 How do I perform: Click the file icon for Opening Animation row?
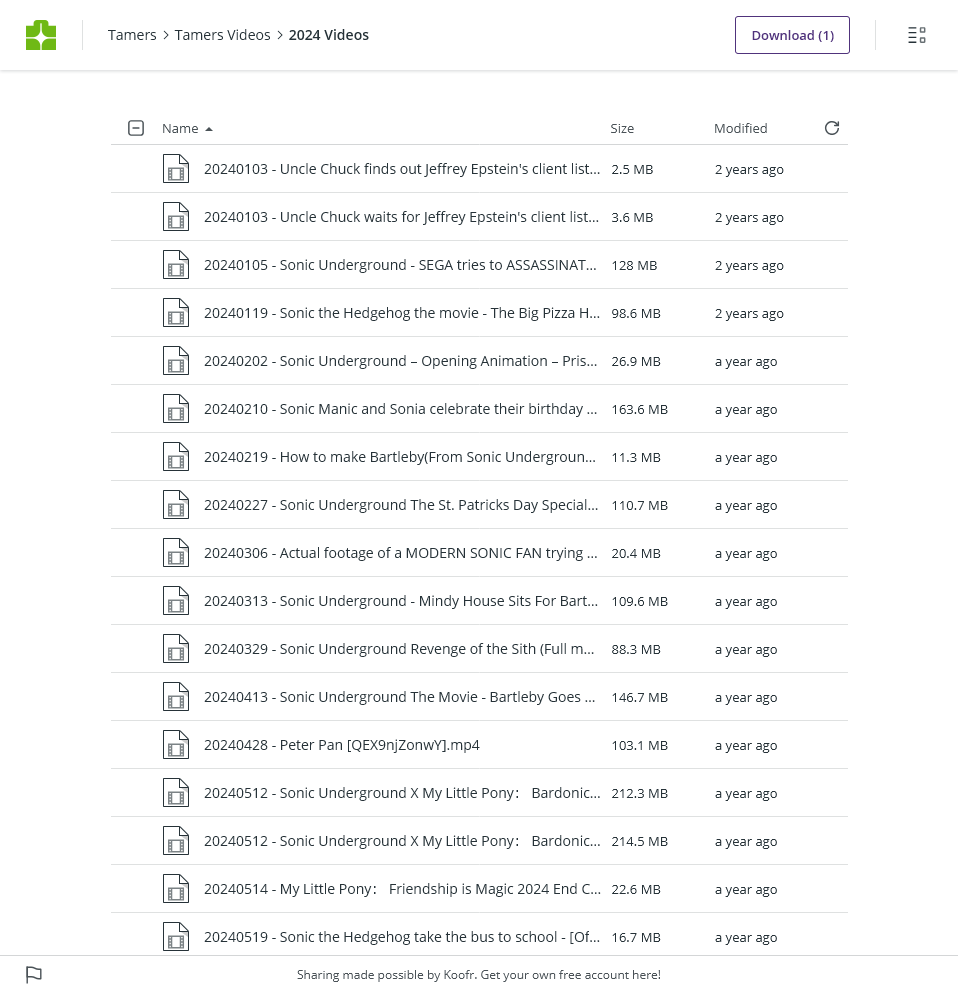pos(176,361)
